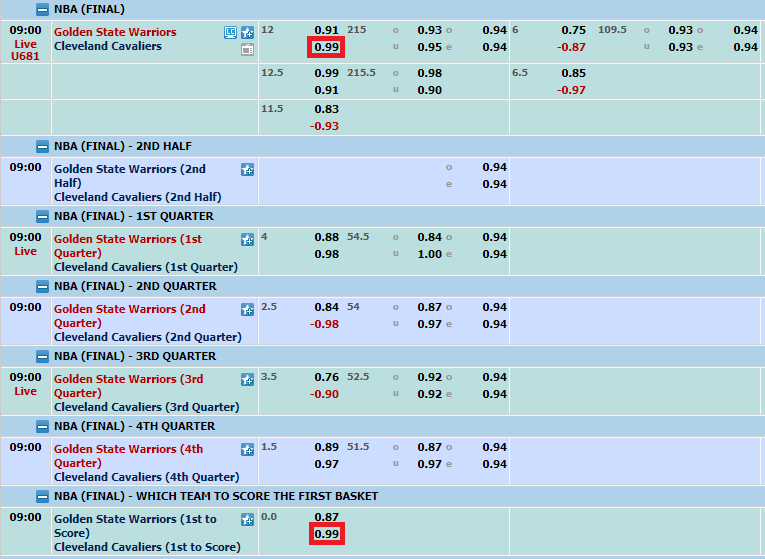Open the TV stream icon beside Cleveland Cavaliers

tap(247, 49)
